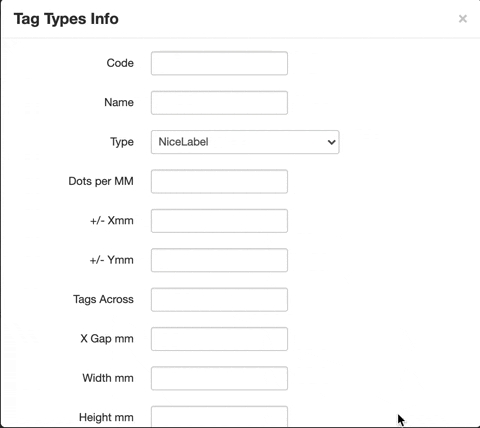Click the X Gap mm text box
The height and width of the screenshot is (428, 480).
(219, 339)
